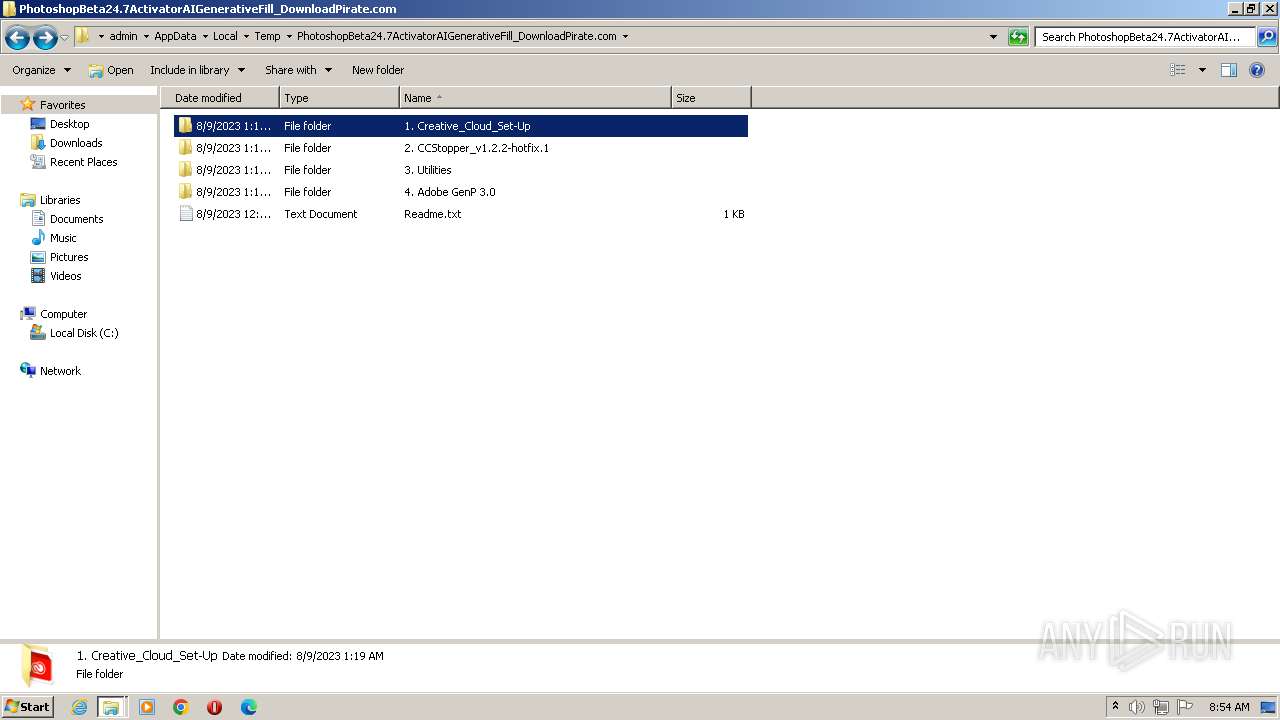The height and width of the screenshot is (720, 1280).
Task: Refresh the folder with the green arrows icon
Action: point(1018,37)
